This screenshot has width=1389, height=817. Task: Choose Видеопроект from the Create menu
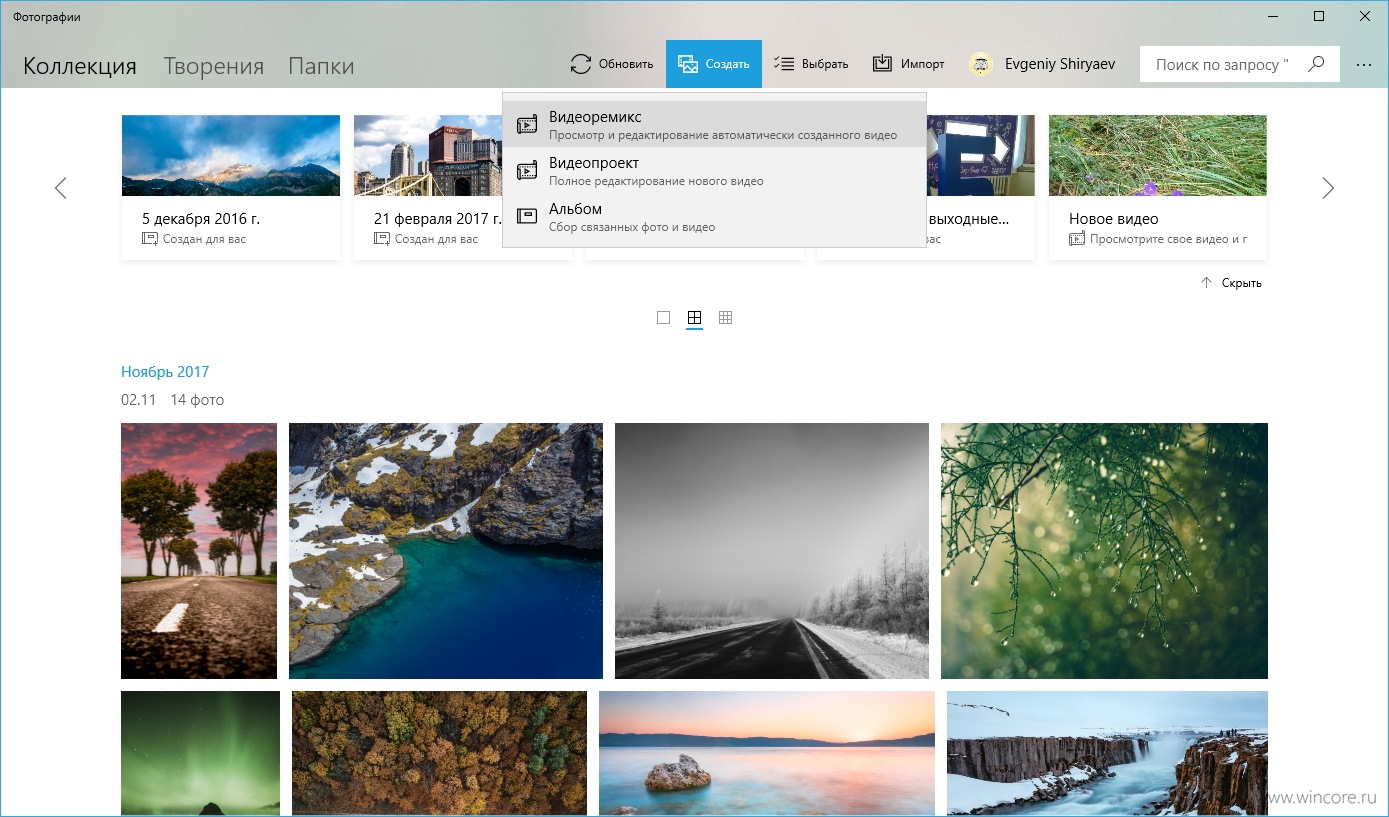click(x=714, y=170)
